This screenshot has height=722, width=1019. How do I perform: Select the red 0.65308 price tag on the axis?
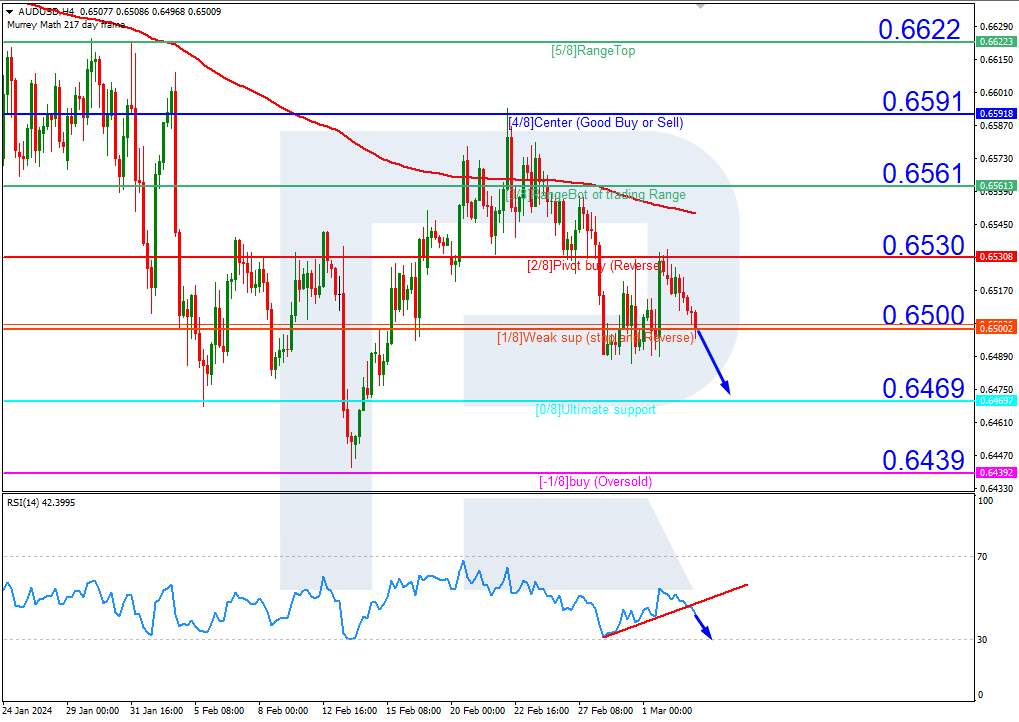tap(995, 257)
